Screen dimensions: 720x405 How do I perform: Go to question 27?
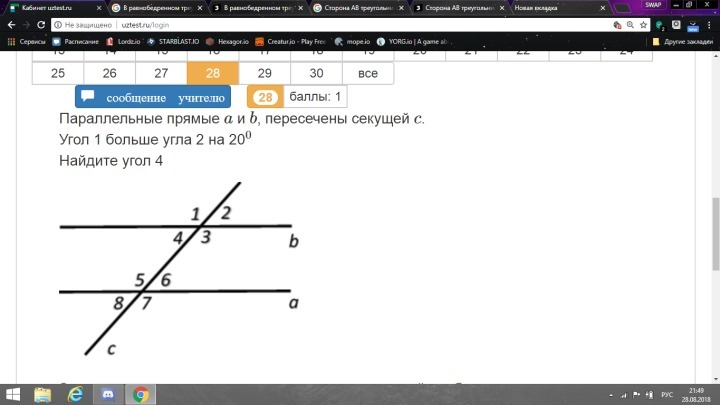point(161,73)
